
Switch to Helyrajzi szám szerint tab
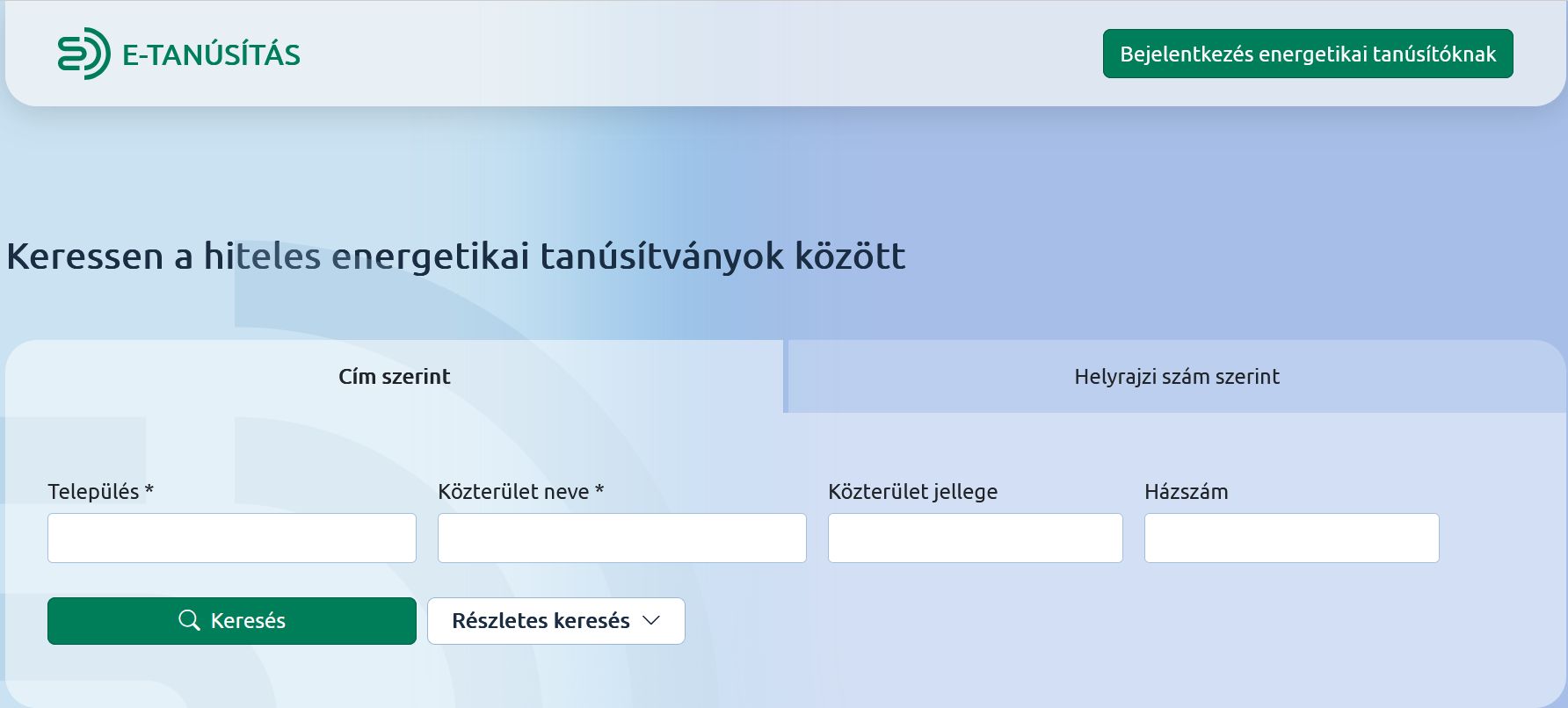click(x=1176, y=376)
